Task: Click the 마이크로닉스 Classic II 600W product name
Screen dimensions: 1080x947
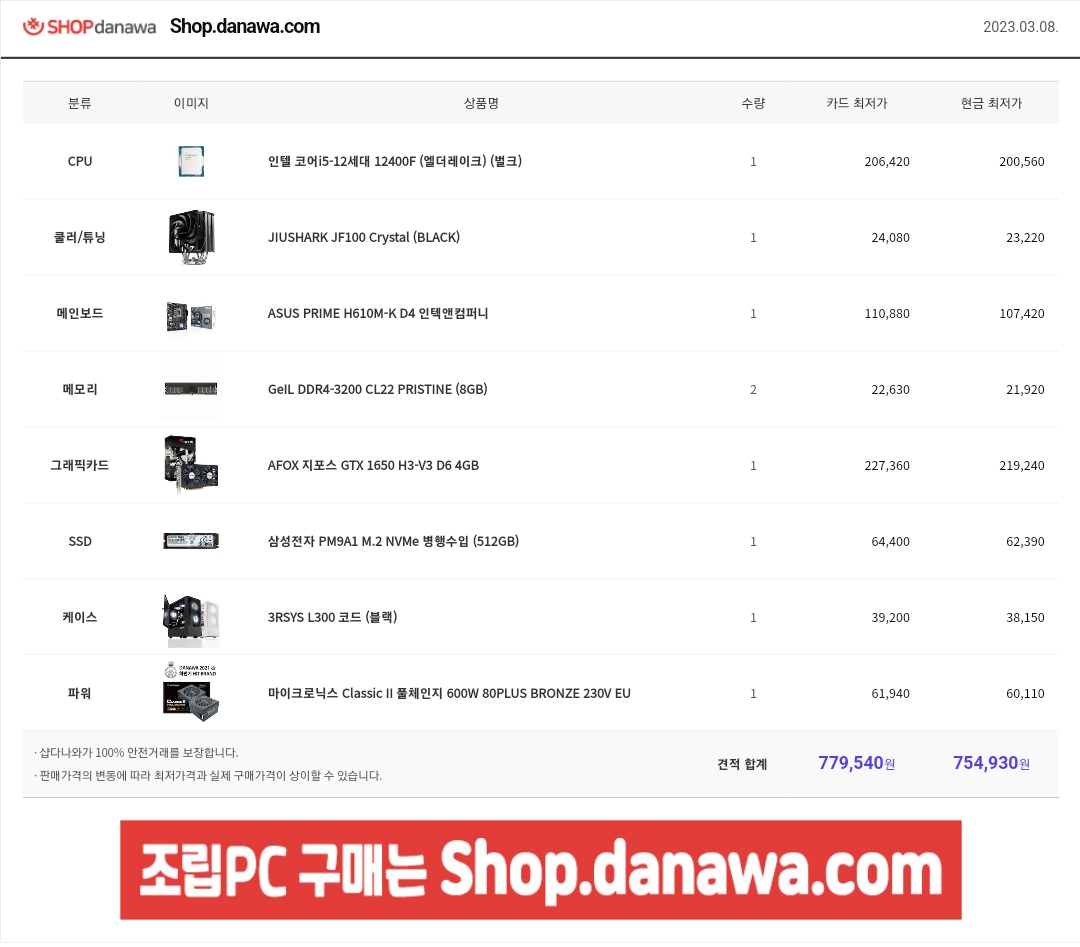Action: (x=449, y=693)
